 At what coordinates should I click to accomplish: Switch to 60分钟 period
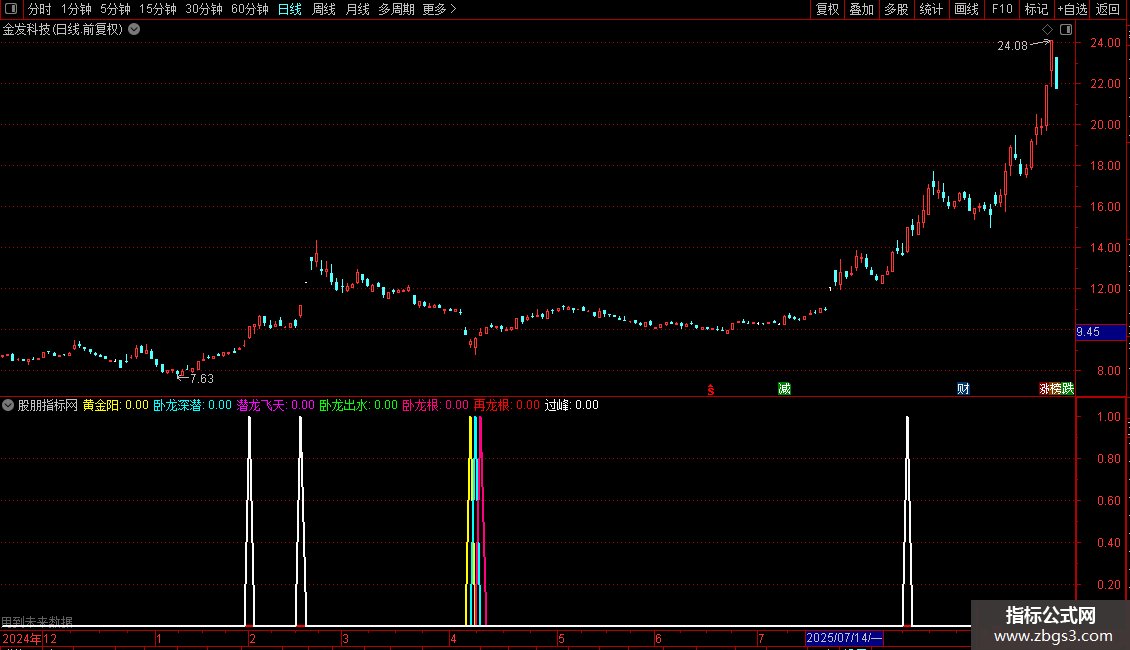tap(249, 9)
